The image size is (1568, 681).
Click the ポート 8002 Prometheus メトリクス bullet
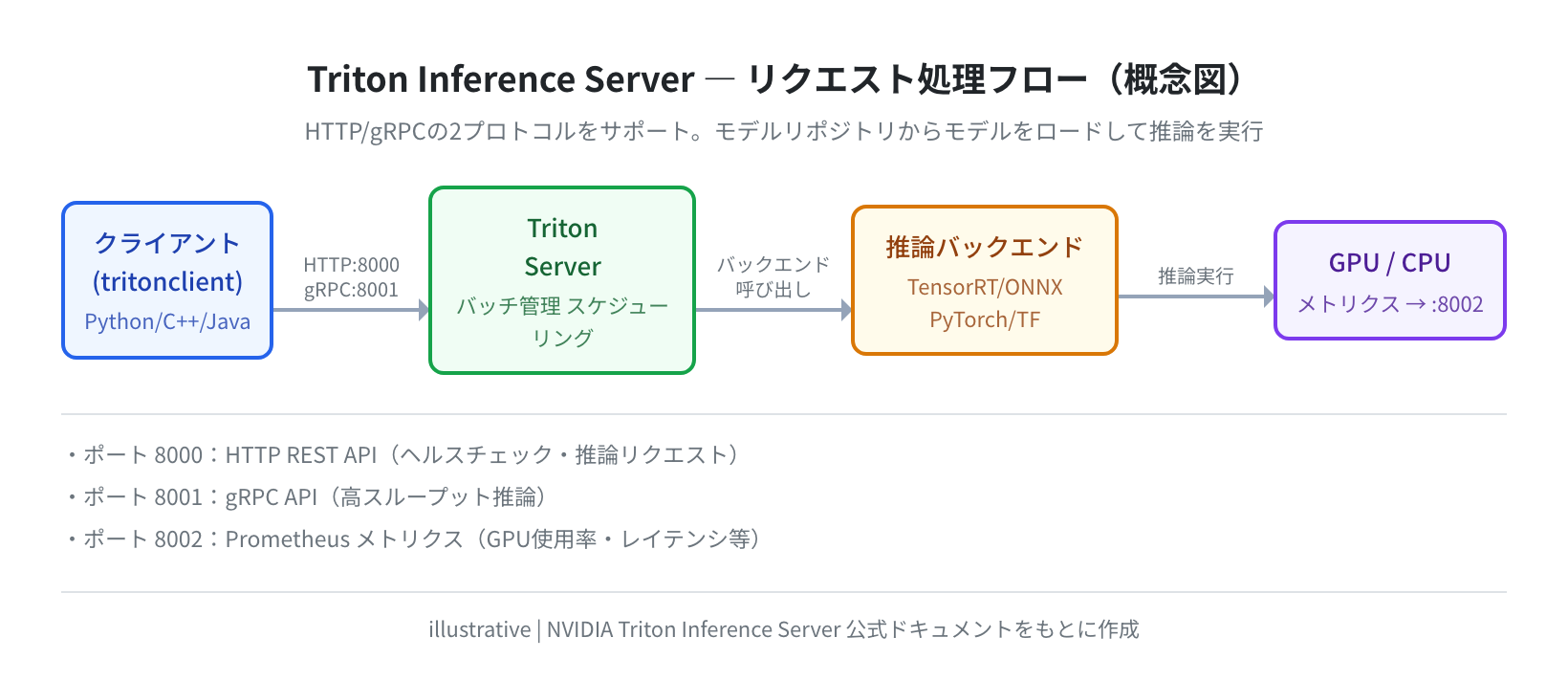(413, 539)
